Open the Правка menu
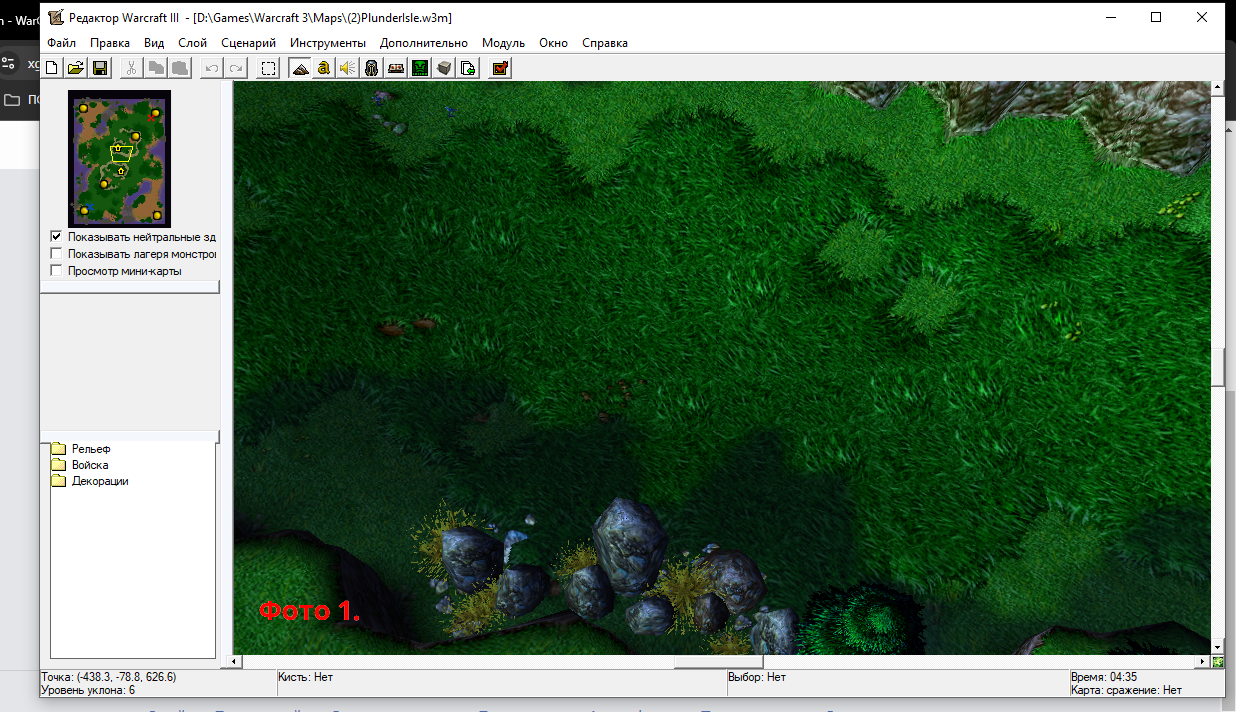Viewport: 1236px width, 712px height. coord(110,43)
